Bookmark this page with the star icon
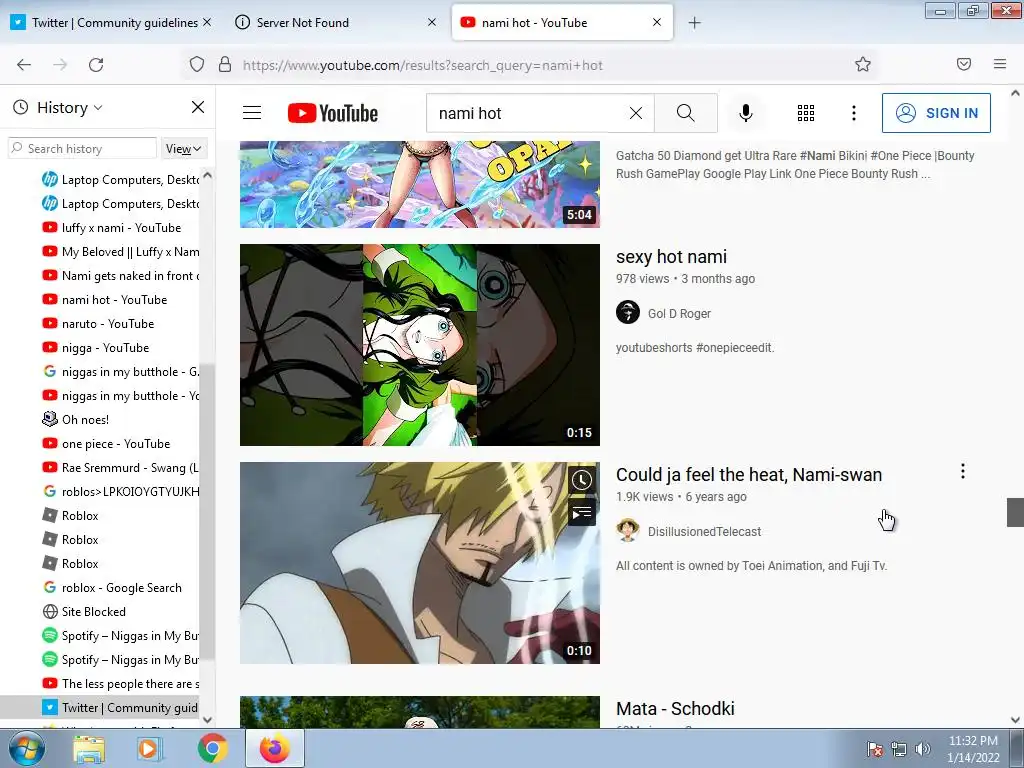The image size is (1024, 768). 863,64
